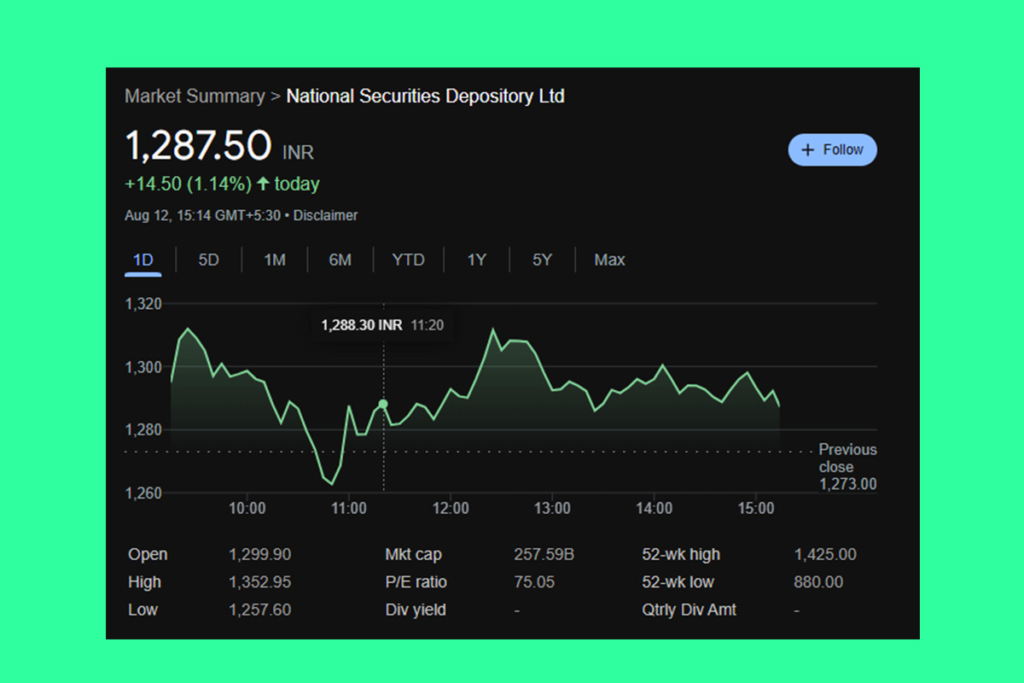Go back to Market Summary

tap(195, 96)
